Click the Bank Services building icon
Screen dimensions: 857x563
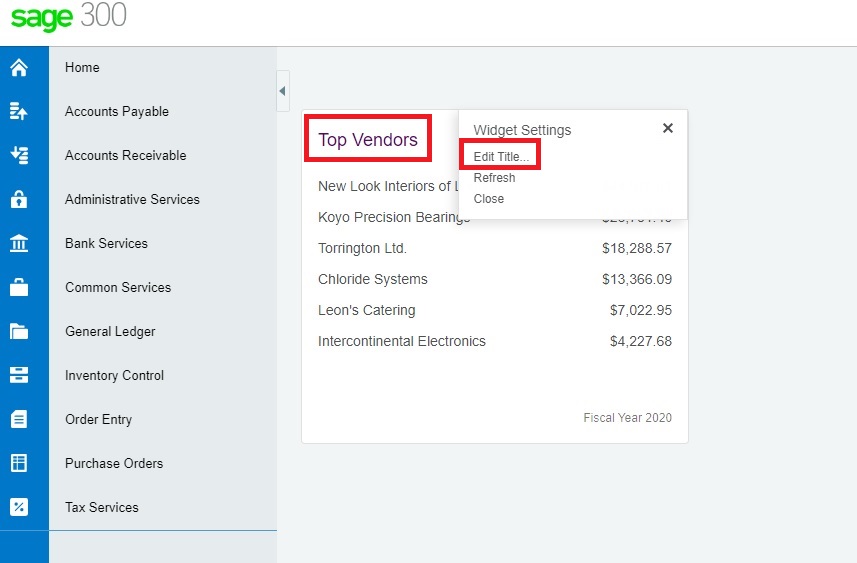(x=19, y=243)
